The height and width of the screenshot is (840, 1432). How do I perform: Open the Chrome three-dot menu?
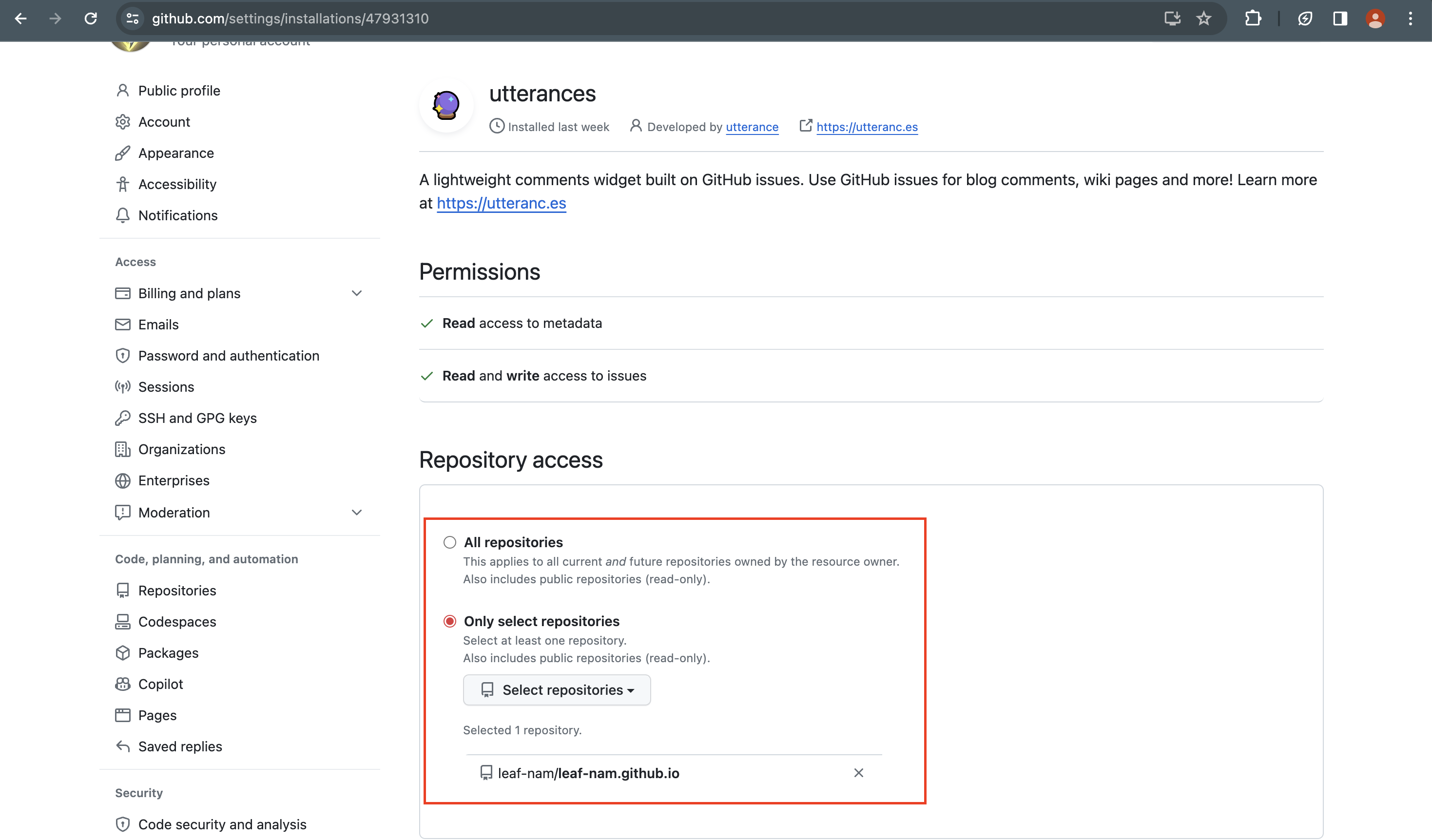coord(1411,19)
